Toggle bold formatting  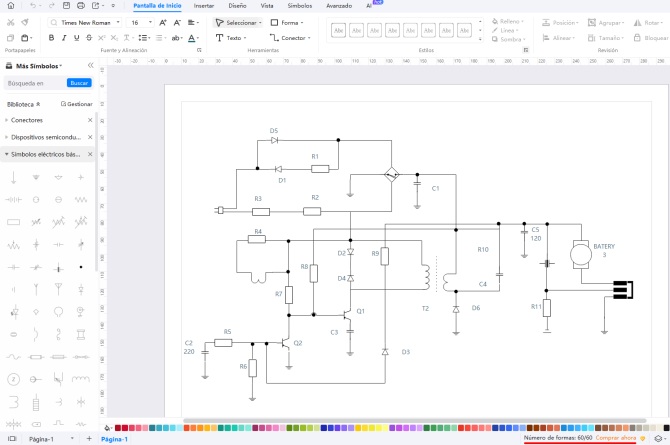coord(51,38)
